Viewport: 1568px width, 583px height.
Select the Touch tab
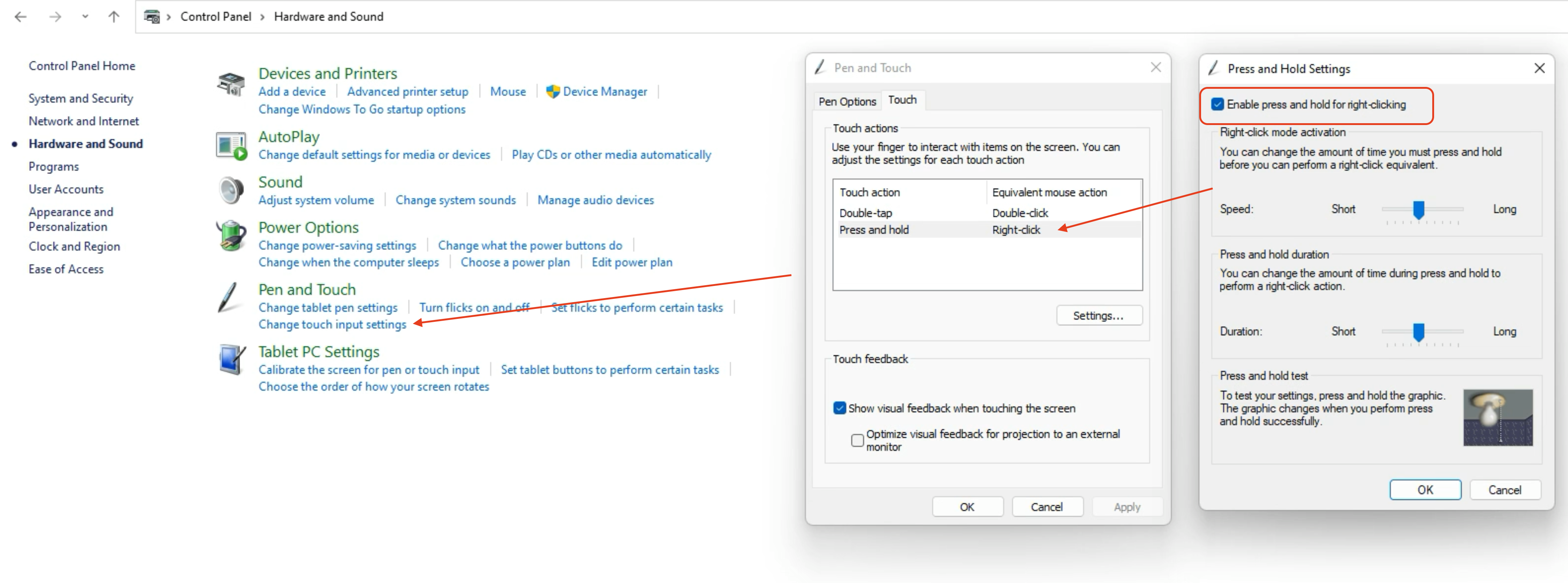tap(901, 100)
